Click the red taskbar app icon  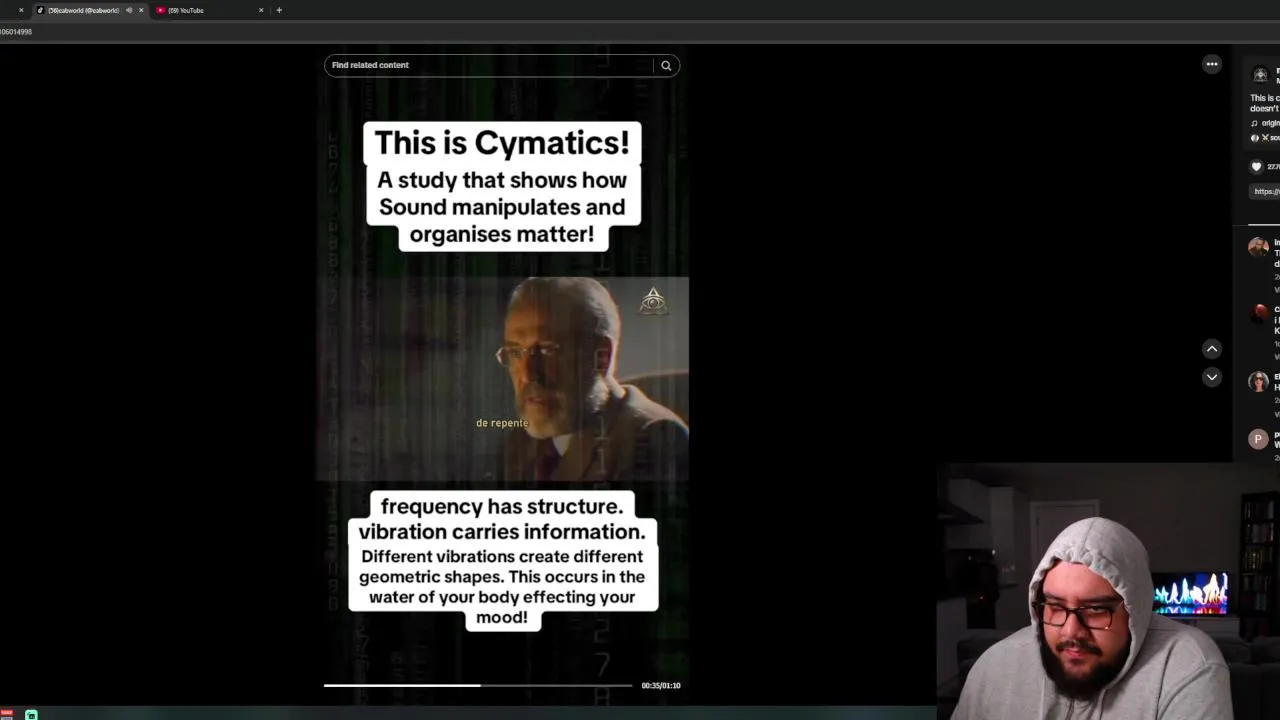click(x=6, y=714)
